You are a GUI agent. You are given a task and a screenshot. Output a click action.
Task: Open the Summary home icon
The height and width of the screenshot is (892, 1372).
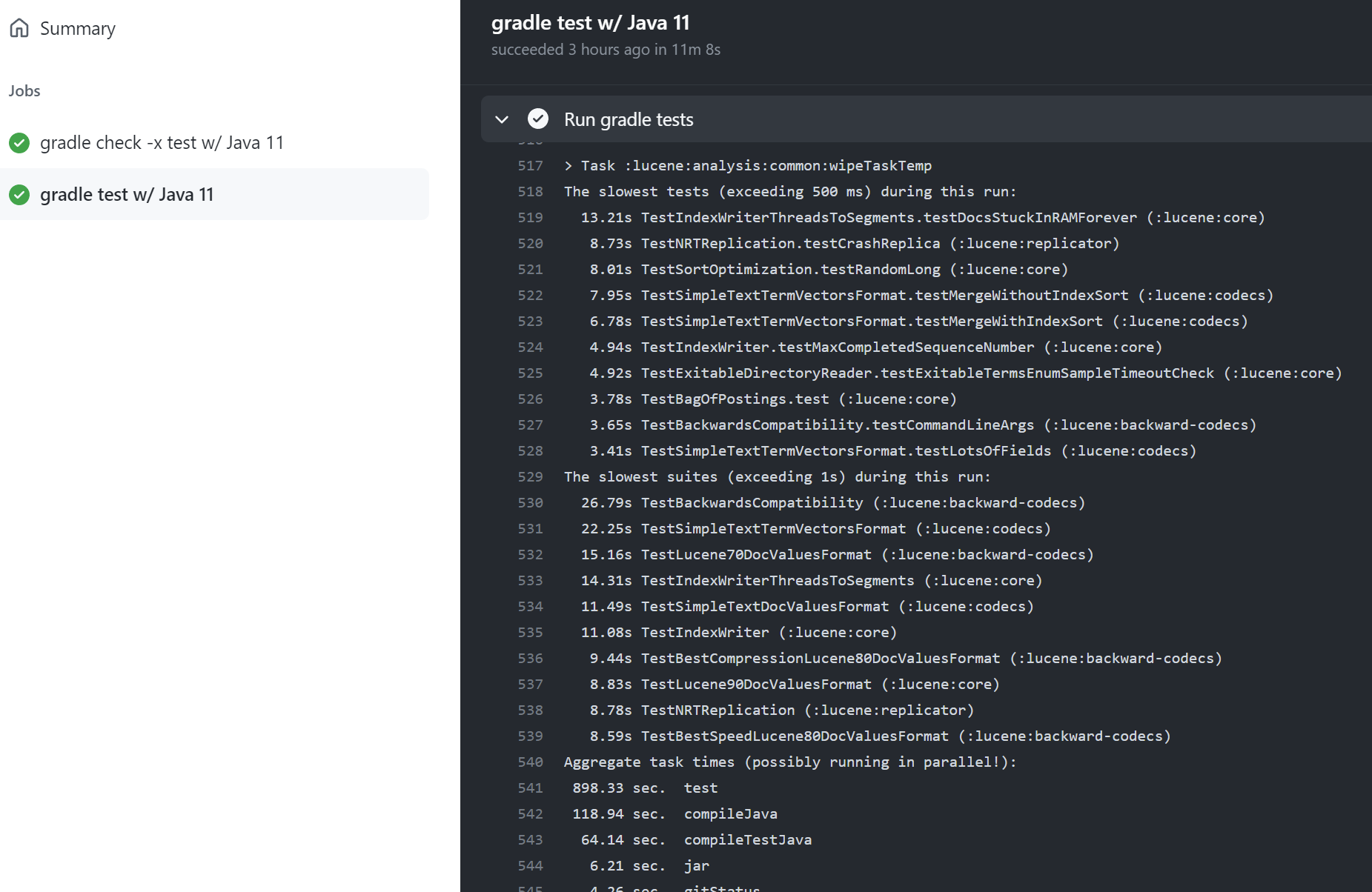(x=19, y=28)
